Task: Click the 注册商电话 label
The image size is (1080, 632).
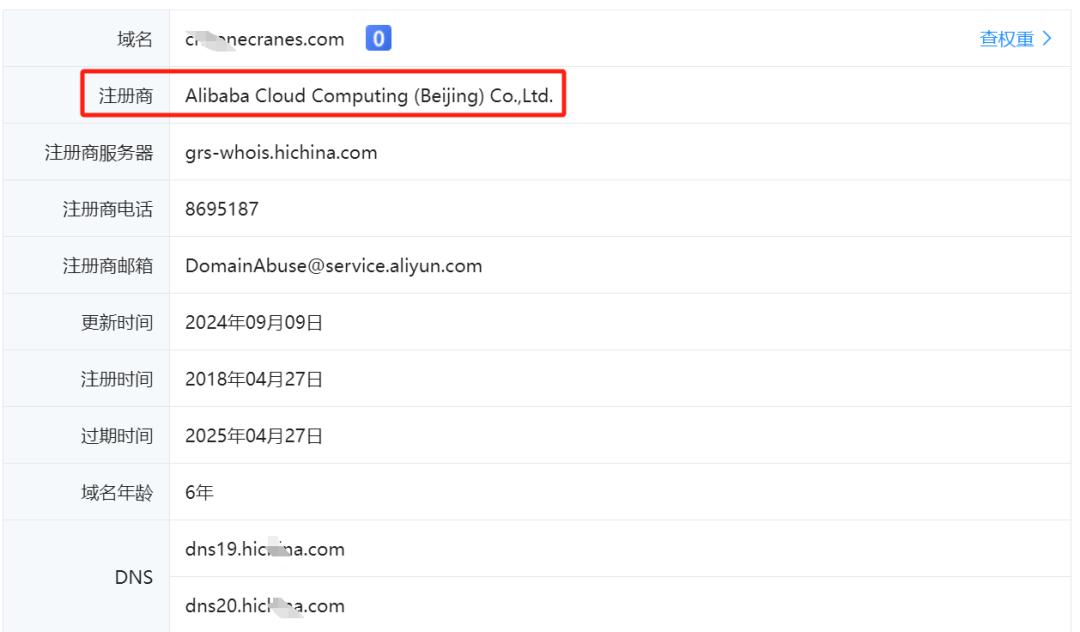Action: (x=107, y=209)
